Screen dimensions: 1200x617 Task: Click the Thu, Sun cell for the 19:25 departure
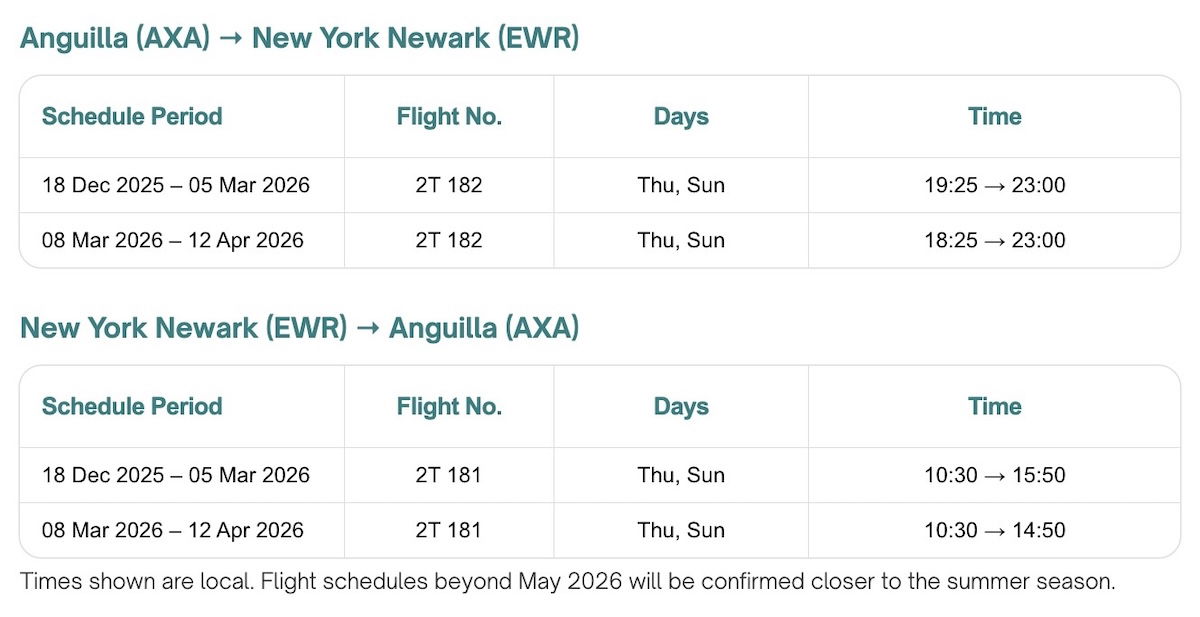[x=681, y=185]
